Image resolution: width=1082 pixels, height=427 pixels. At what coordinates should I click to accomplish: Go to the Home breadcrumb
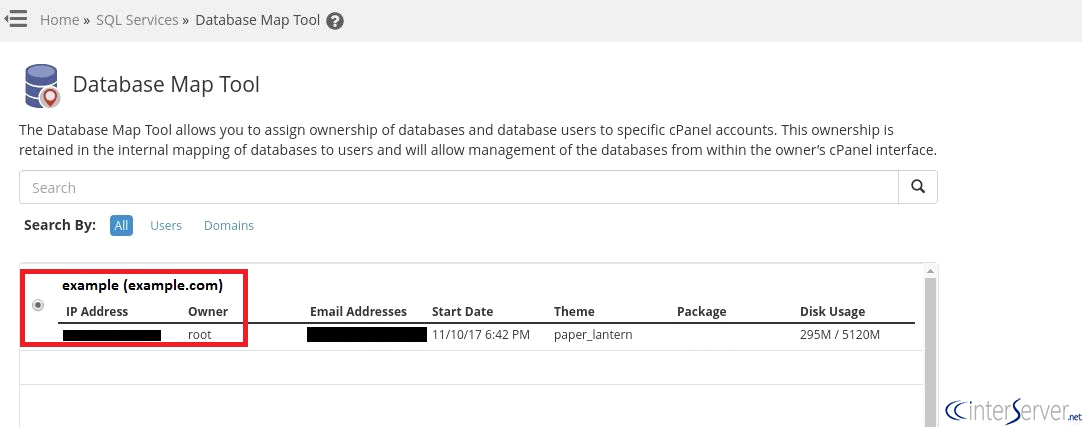click(59, 20)
